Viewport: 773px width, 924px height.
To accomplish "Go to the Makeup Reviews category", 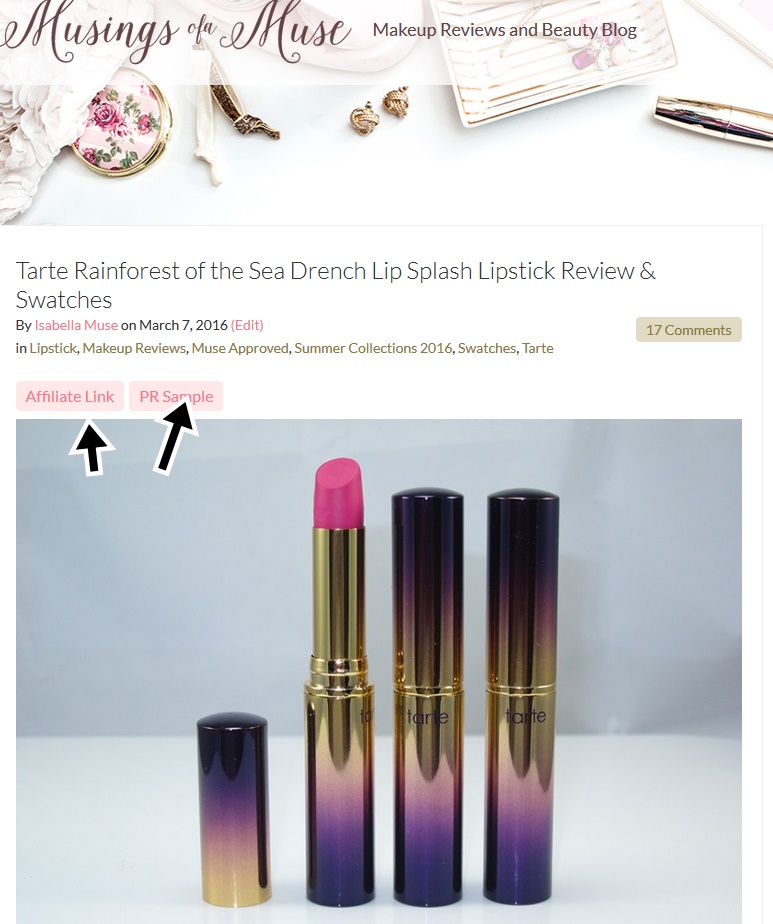I will pyautogui.click(x=134, y=348).
